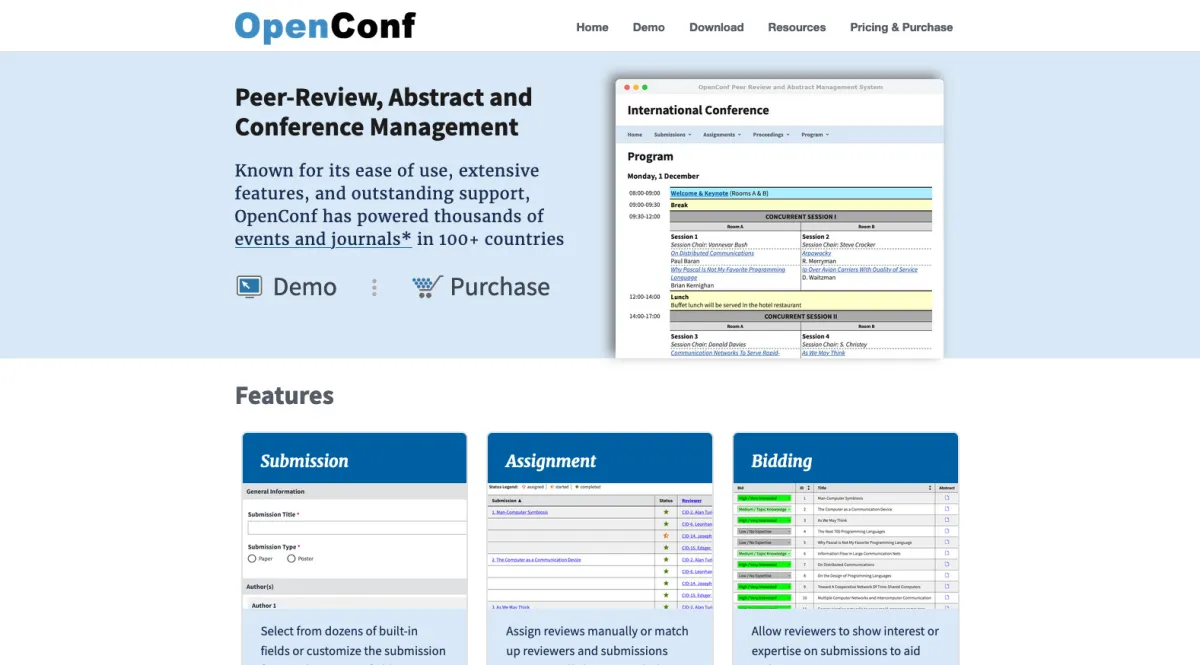This screenshot has height=665, width=1200.
Task: Expand the Proceedings dropdown in screenshot
Action: [x=771, y=134]
